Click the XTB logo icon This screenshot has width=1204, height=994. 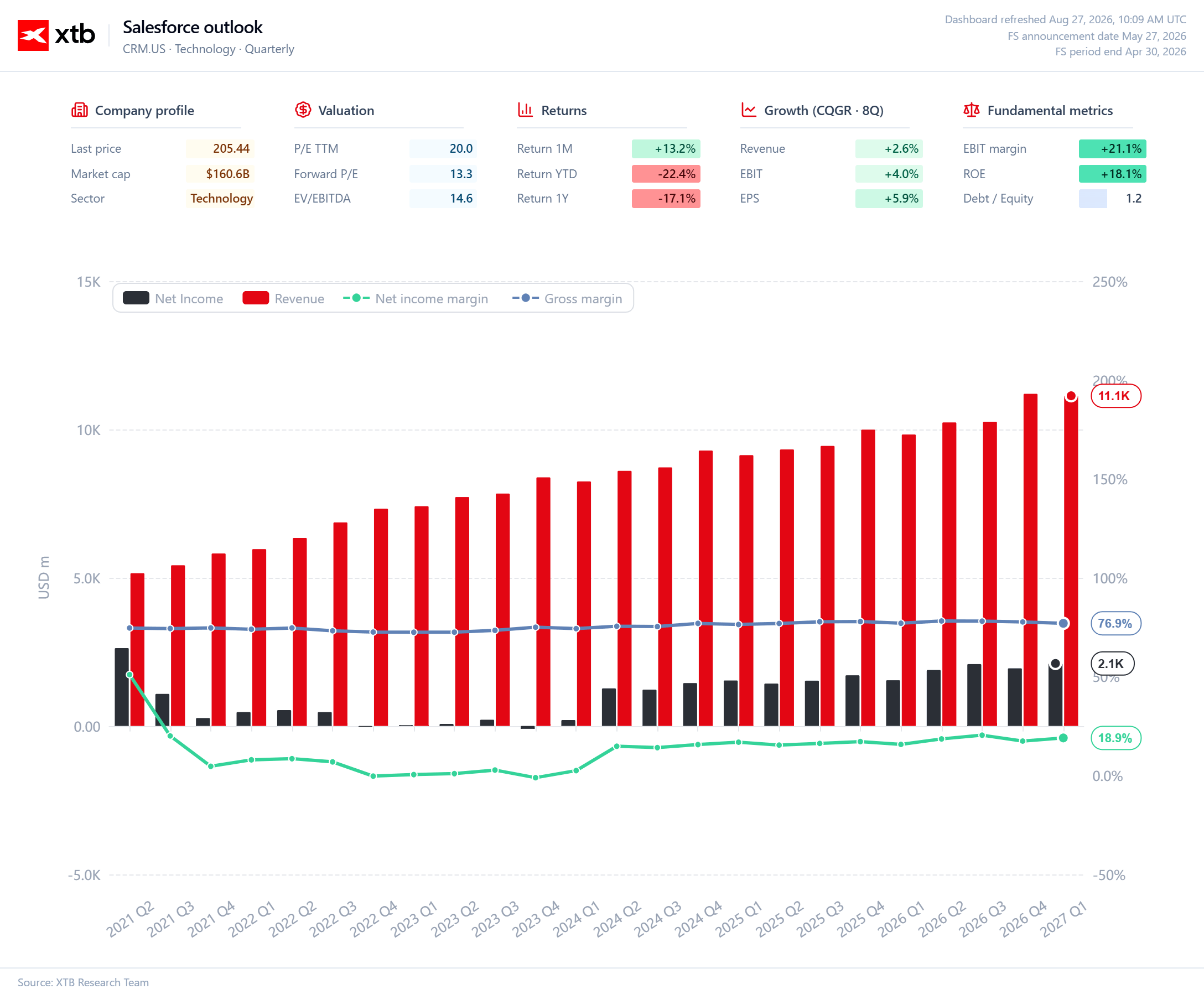coord(33,35)
